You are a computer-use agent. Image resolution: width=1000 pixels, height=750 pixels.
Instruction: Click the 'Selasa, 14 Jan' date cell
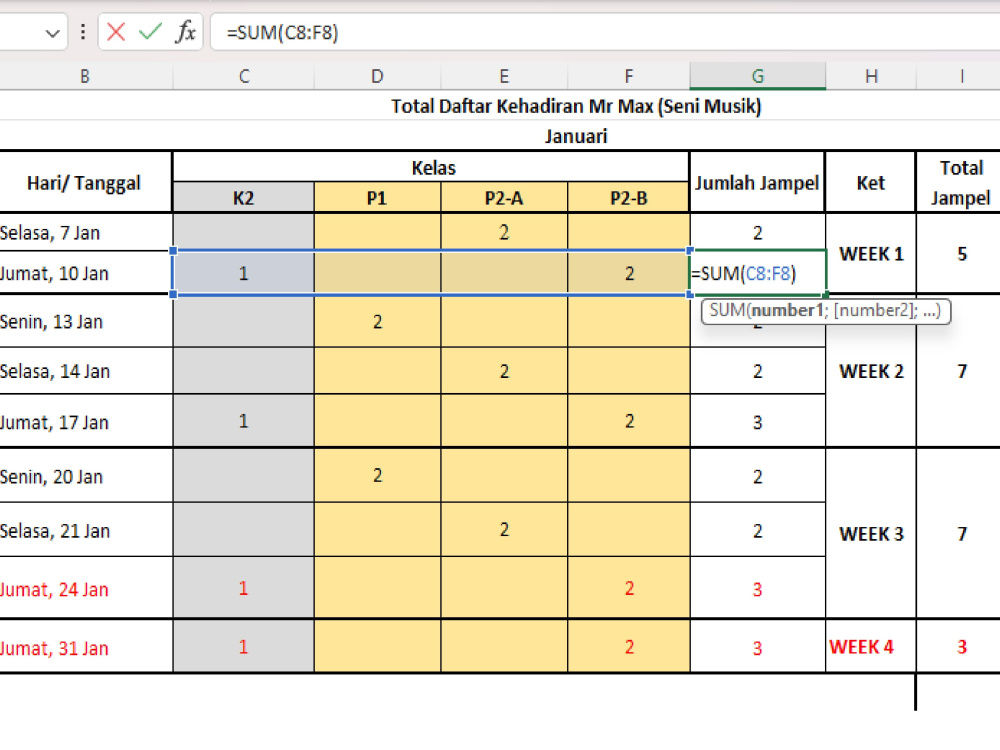pyautogui.click(x=85, y=371)
